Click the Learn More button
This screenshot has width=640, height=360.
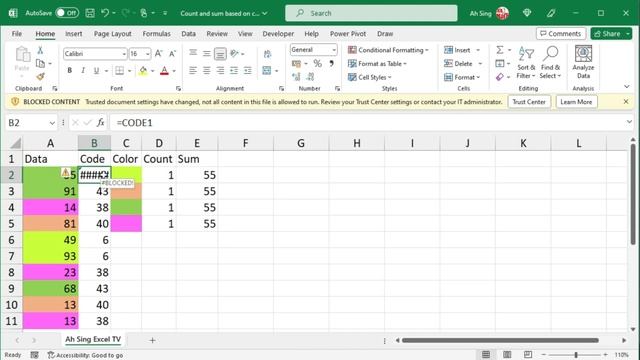[576, 102]
